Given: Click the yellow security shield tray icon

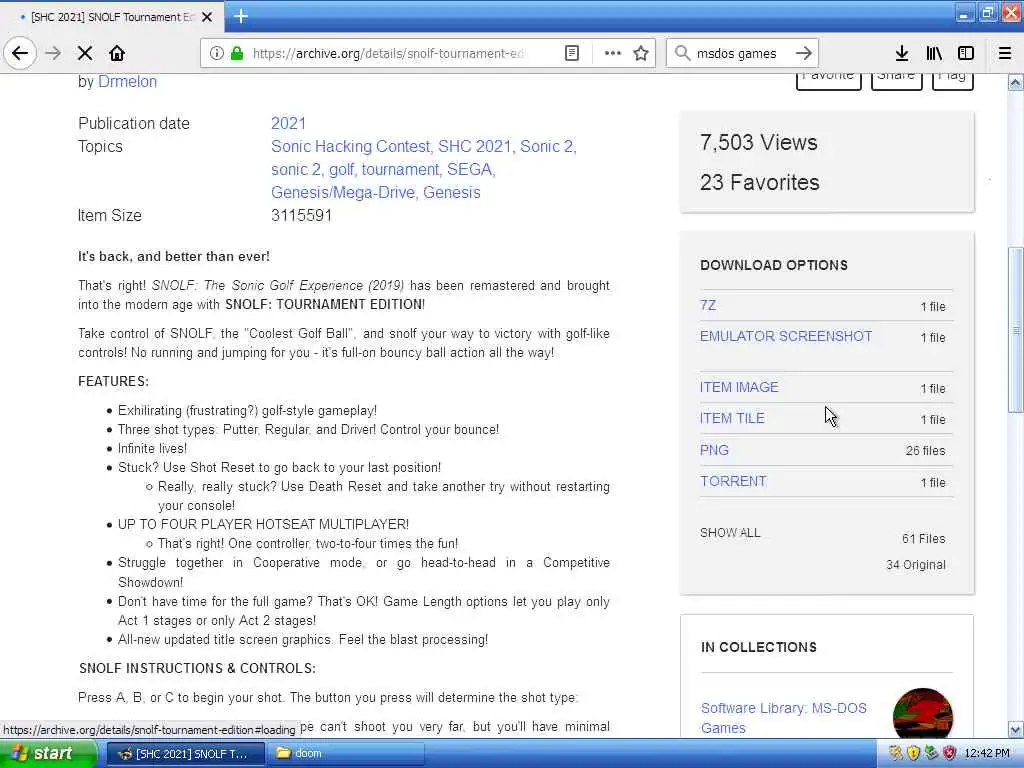Looking at the screenshot, I should pyautogui.click(x=914, y=753).
